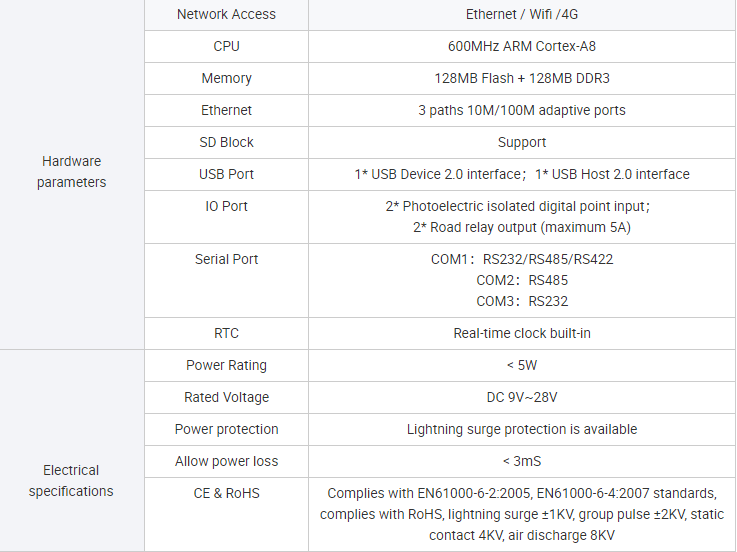
Task: Click Real-time clock built-in text
Action: [x=522, y=333]
